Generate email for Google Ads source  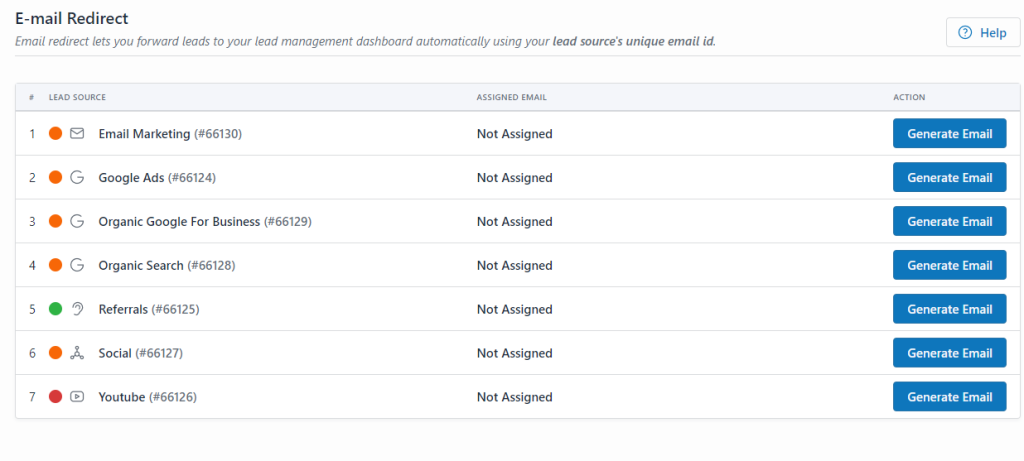(x=950, y=178)
